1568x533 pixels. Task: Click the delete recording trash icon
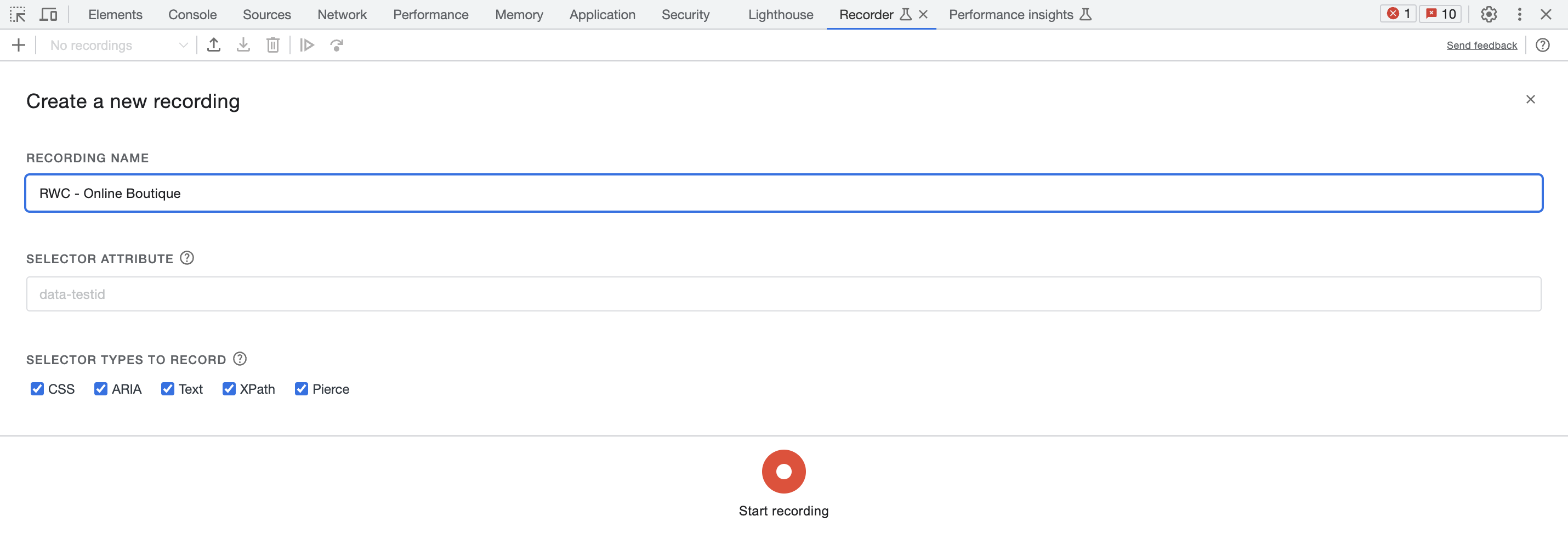point(272,45)
